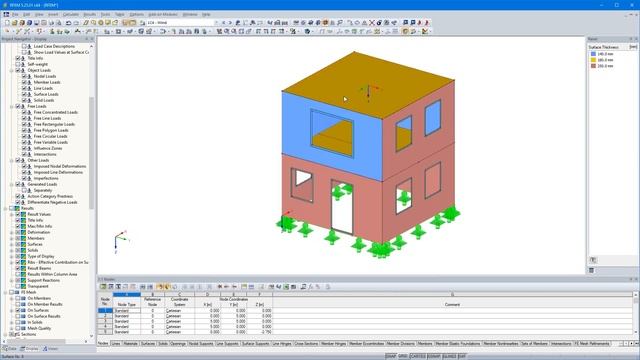Go to next load case arrow
640x360 pixels.
tap(230, 23)
